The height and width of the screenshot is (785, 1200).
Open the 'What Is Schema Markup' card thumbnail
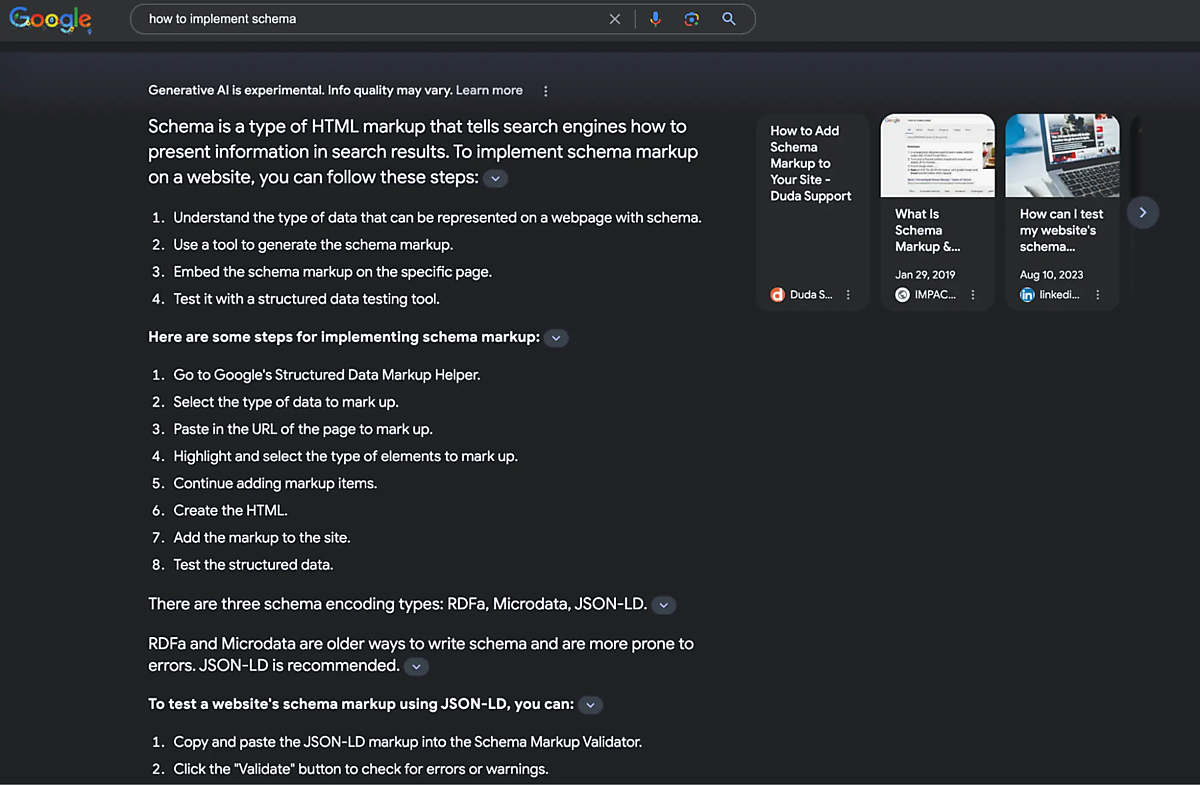point(937,156)
